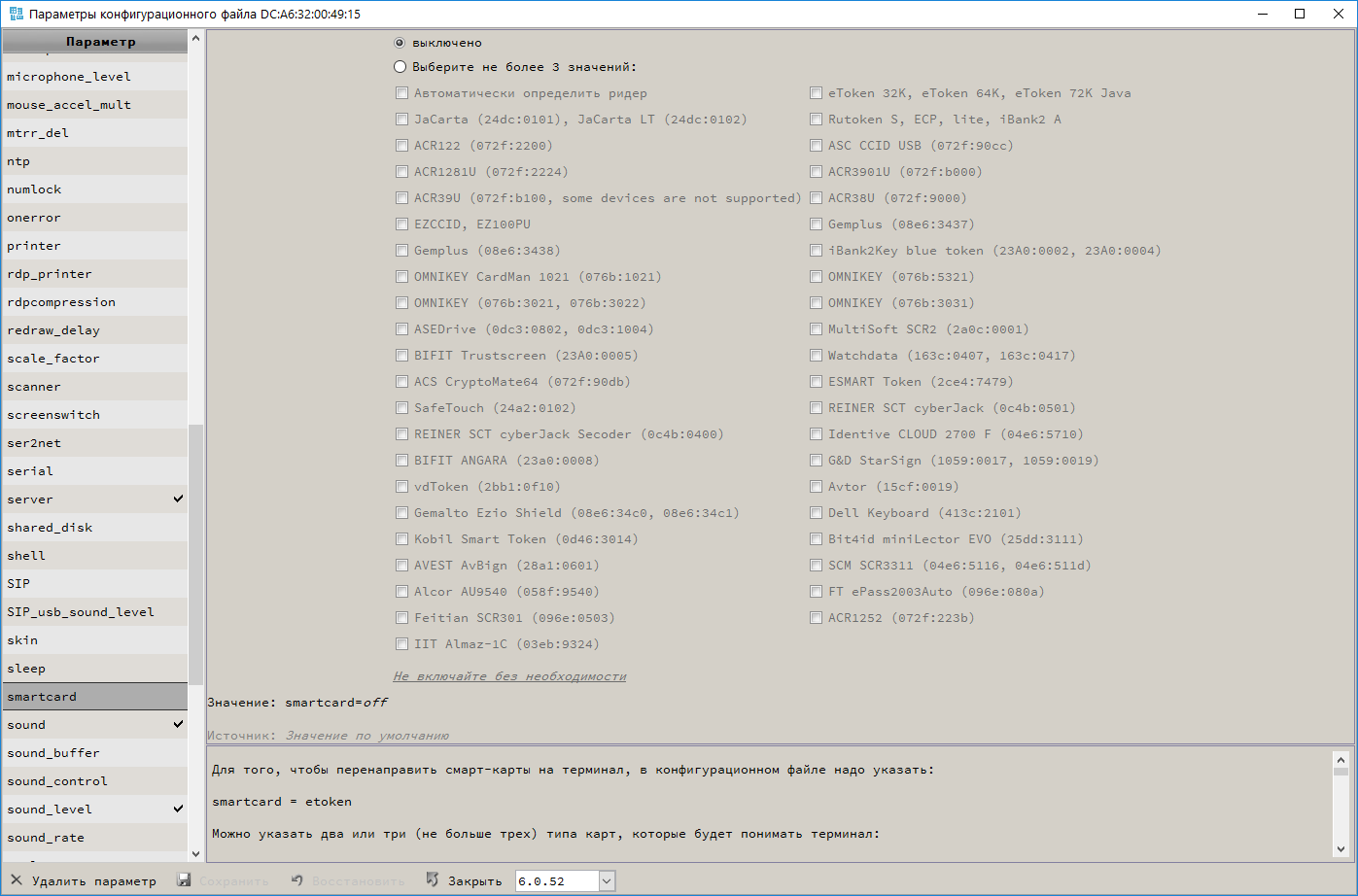Click the checkmark next to sound_level parameter
This screenshot has height=896, width=1358.
(178, 809)
